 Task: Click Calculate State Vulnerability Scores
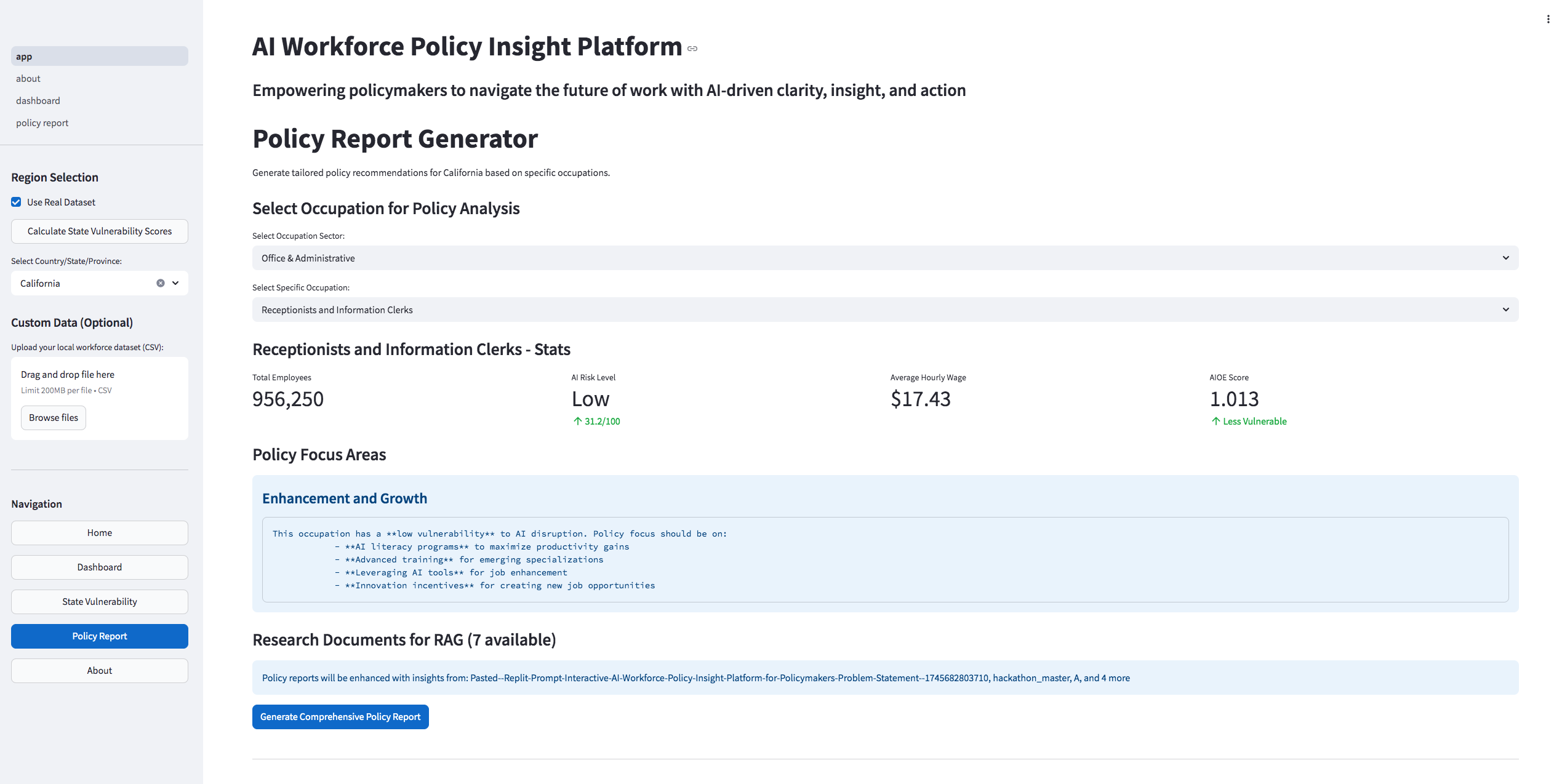[100, 231]
